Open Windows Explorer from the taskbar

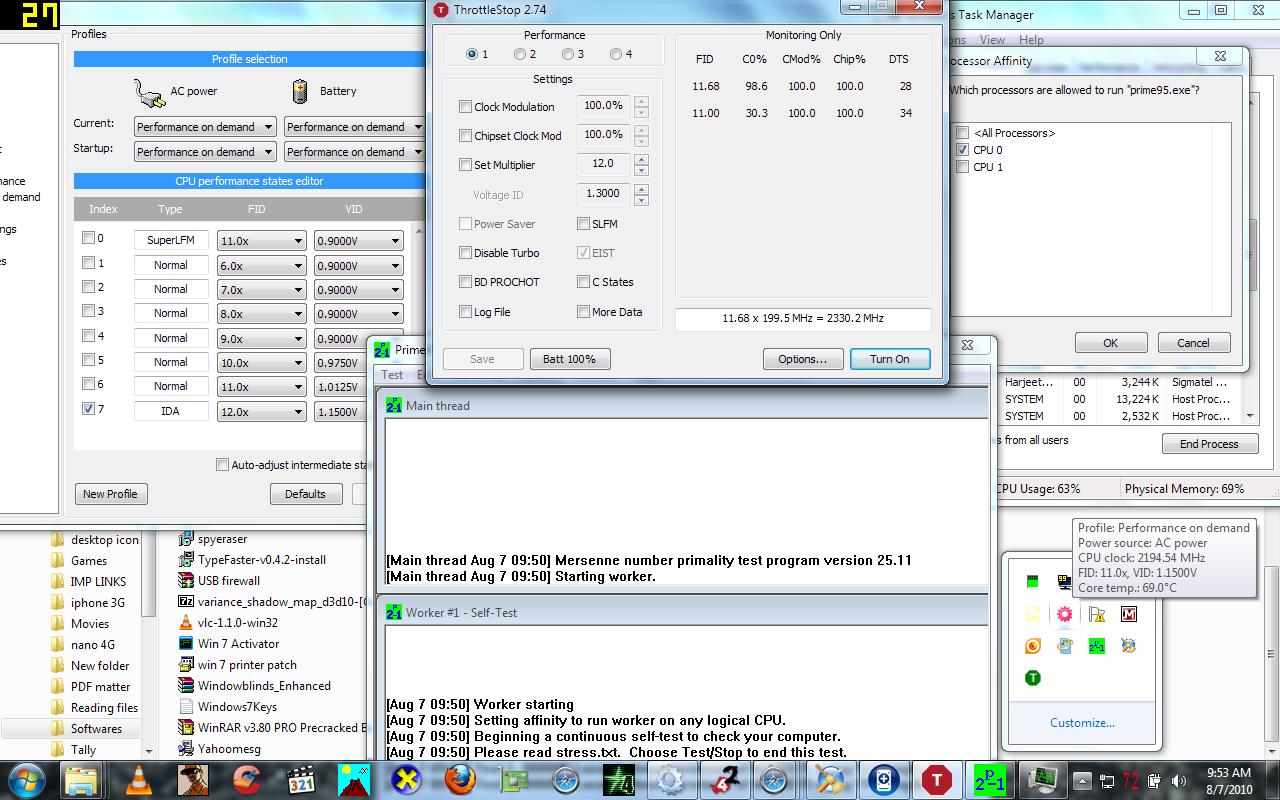click(79, 778)
